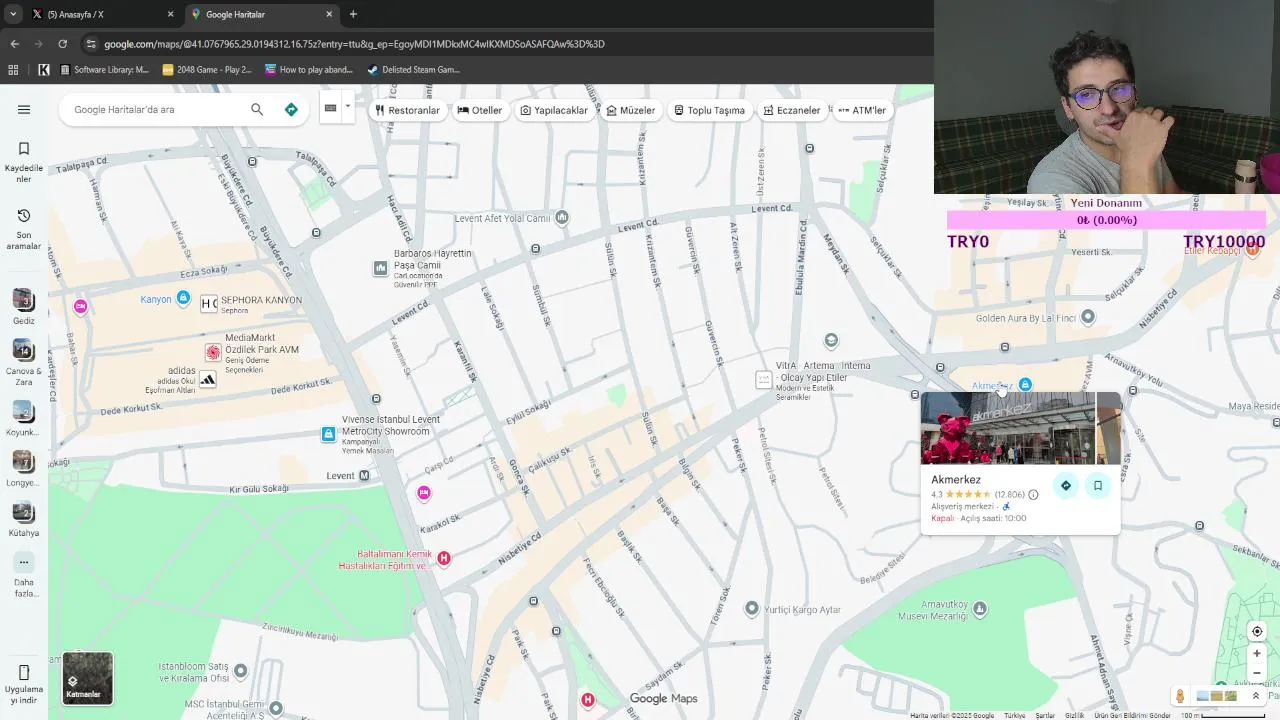Click İstanbloom Satış ve Kiralama pin
Image resolution: width=1280 pixels, height=720 pixels.
240,670
